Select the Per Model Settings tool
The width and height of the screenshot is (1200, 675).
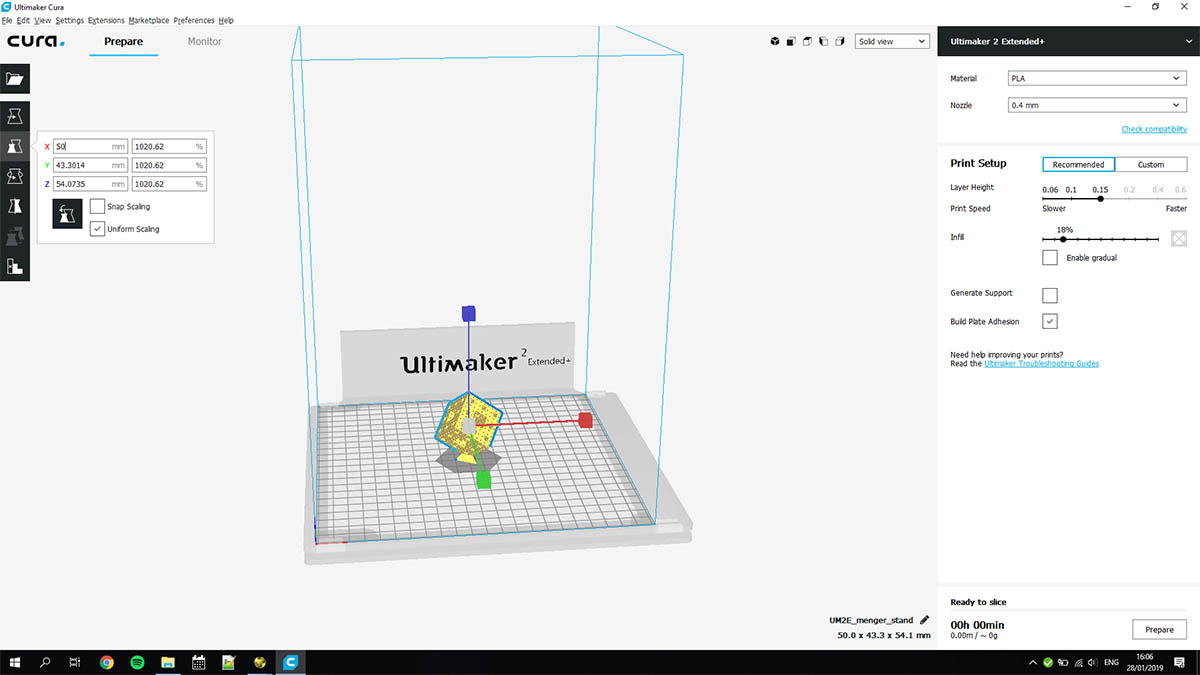[x=15, y=236]
